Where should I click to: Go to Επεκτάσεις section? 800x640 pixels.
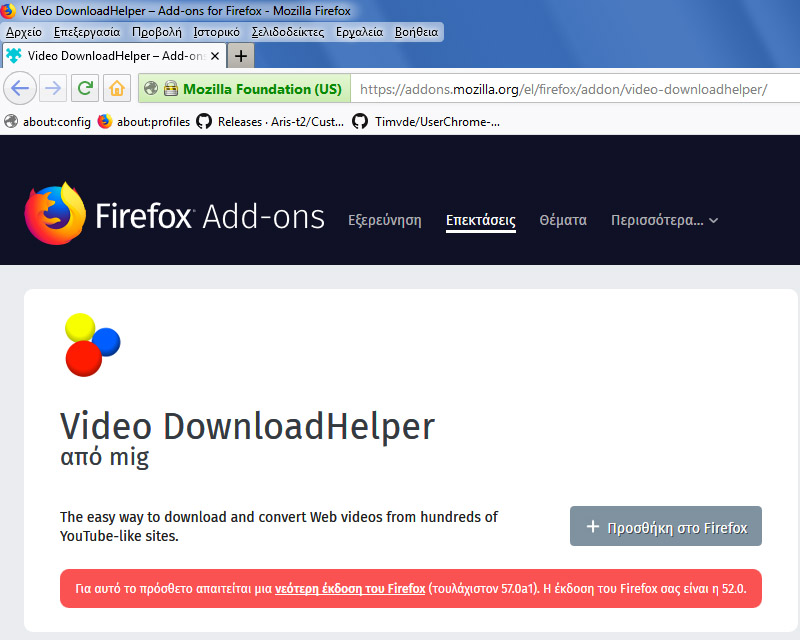[x=481, y=220]
